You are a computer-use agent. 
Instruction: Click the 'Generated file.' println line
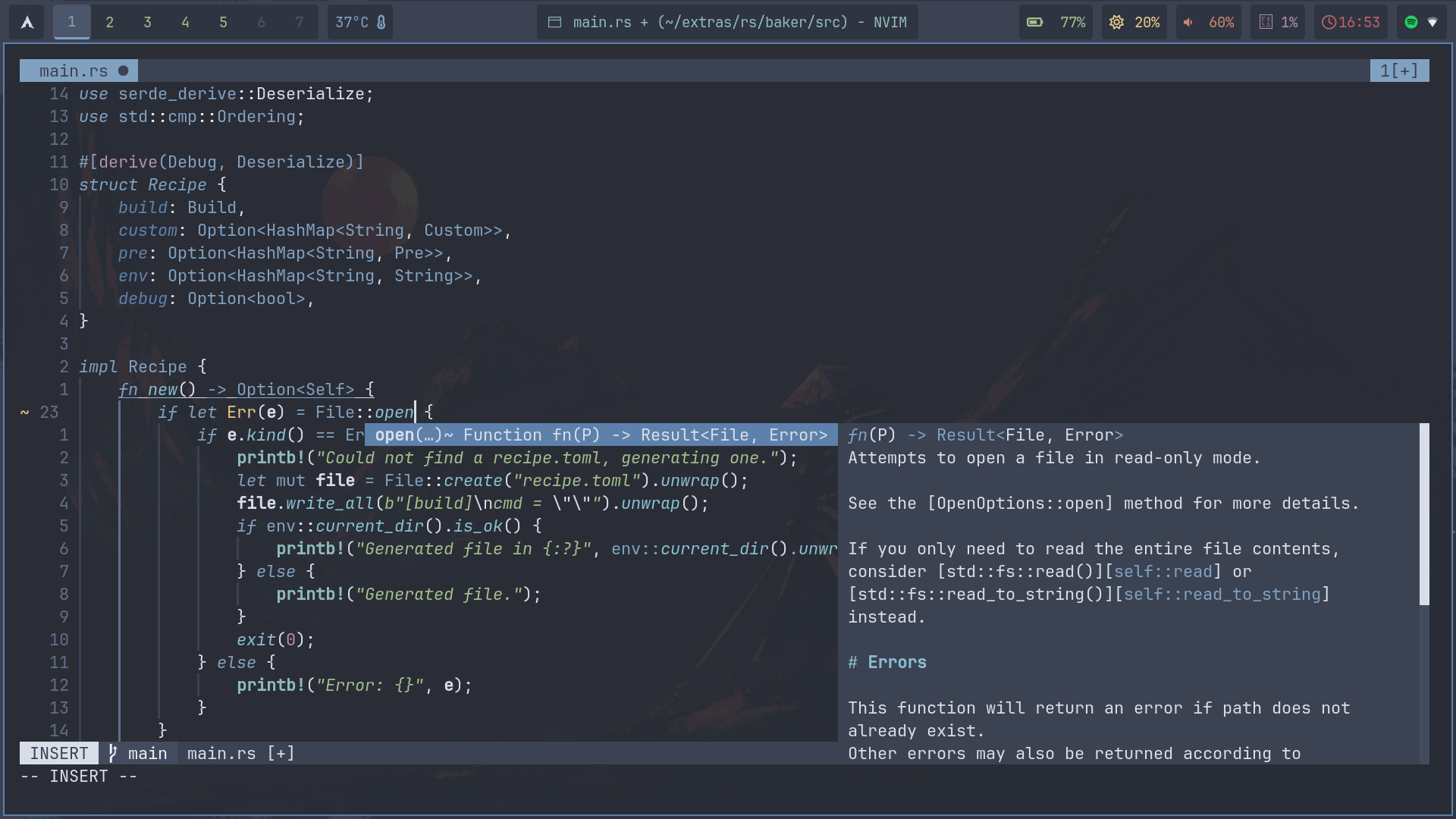(x=409, y=594)
